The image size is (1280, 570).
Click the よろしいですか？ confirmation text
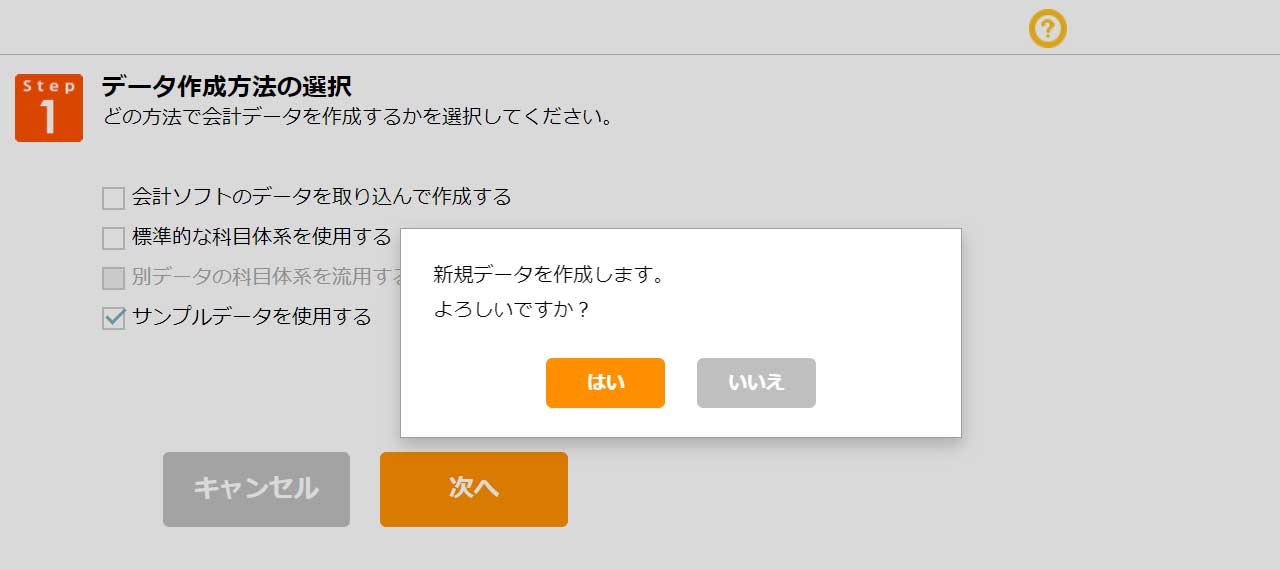(511, 309)
